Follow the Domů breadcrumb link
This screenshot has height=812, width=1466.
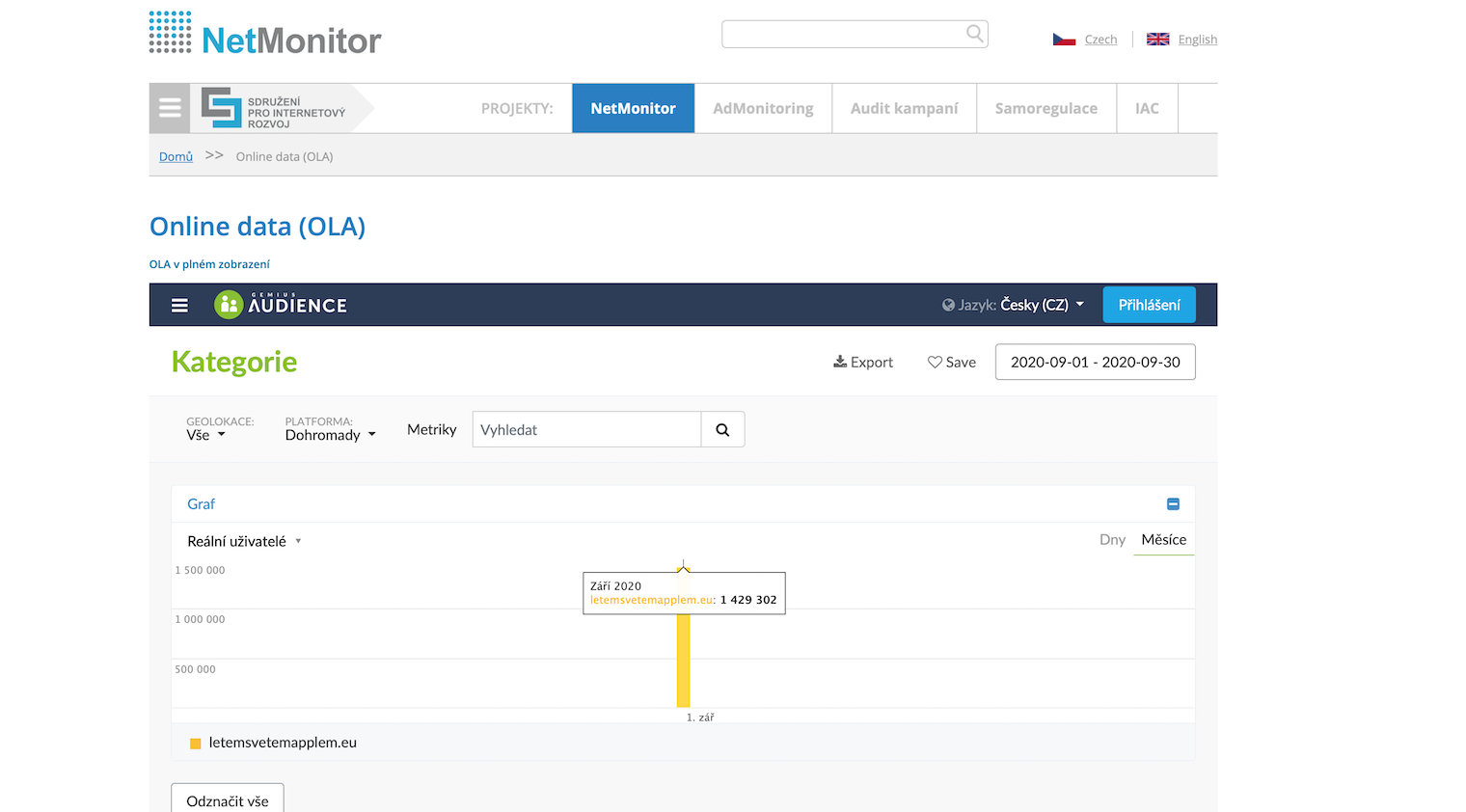[x=176, y=156]
